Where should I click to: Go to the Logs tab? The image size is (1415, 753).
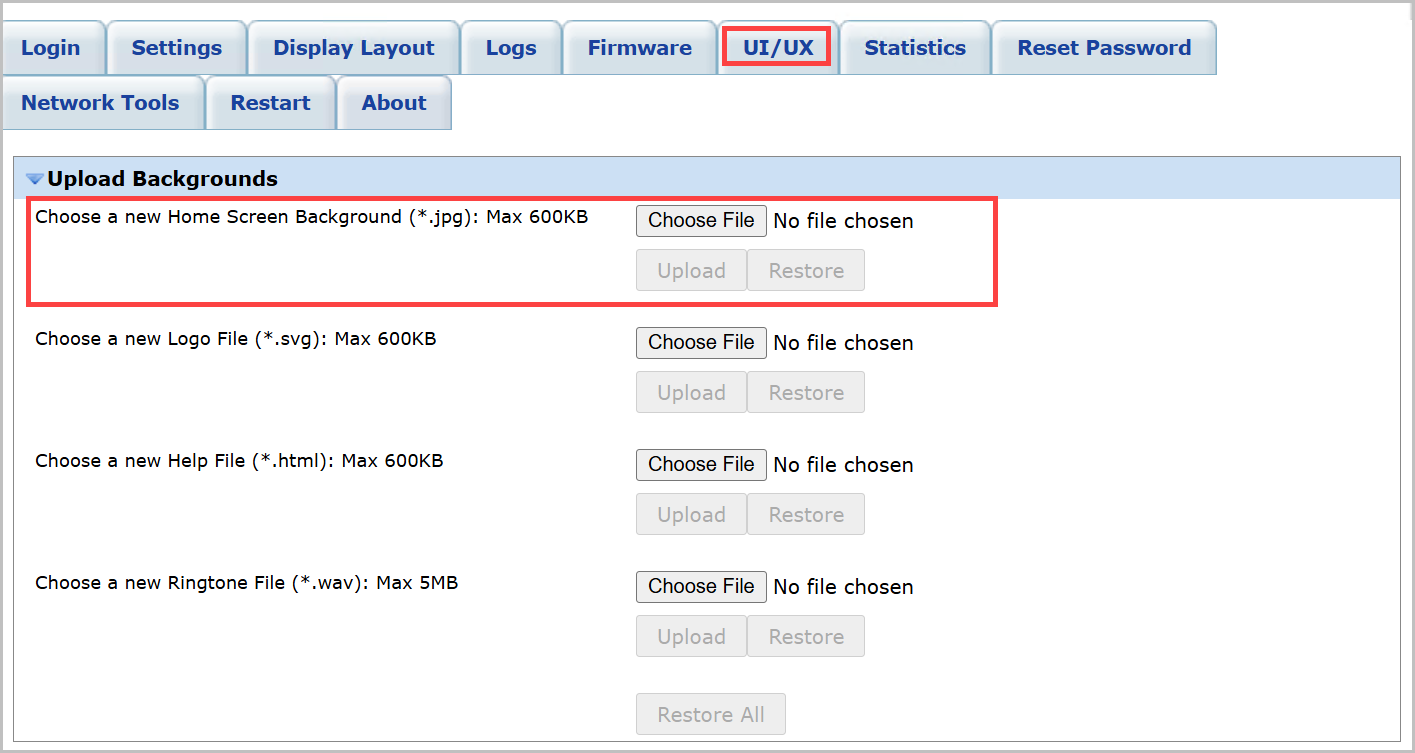coord(511,48)
